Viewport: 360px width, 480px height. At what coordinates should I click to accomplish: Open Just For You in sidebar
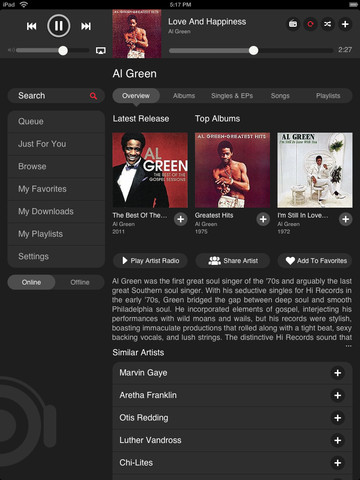tap(56, 144)
